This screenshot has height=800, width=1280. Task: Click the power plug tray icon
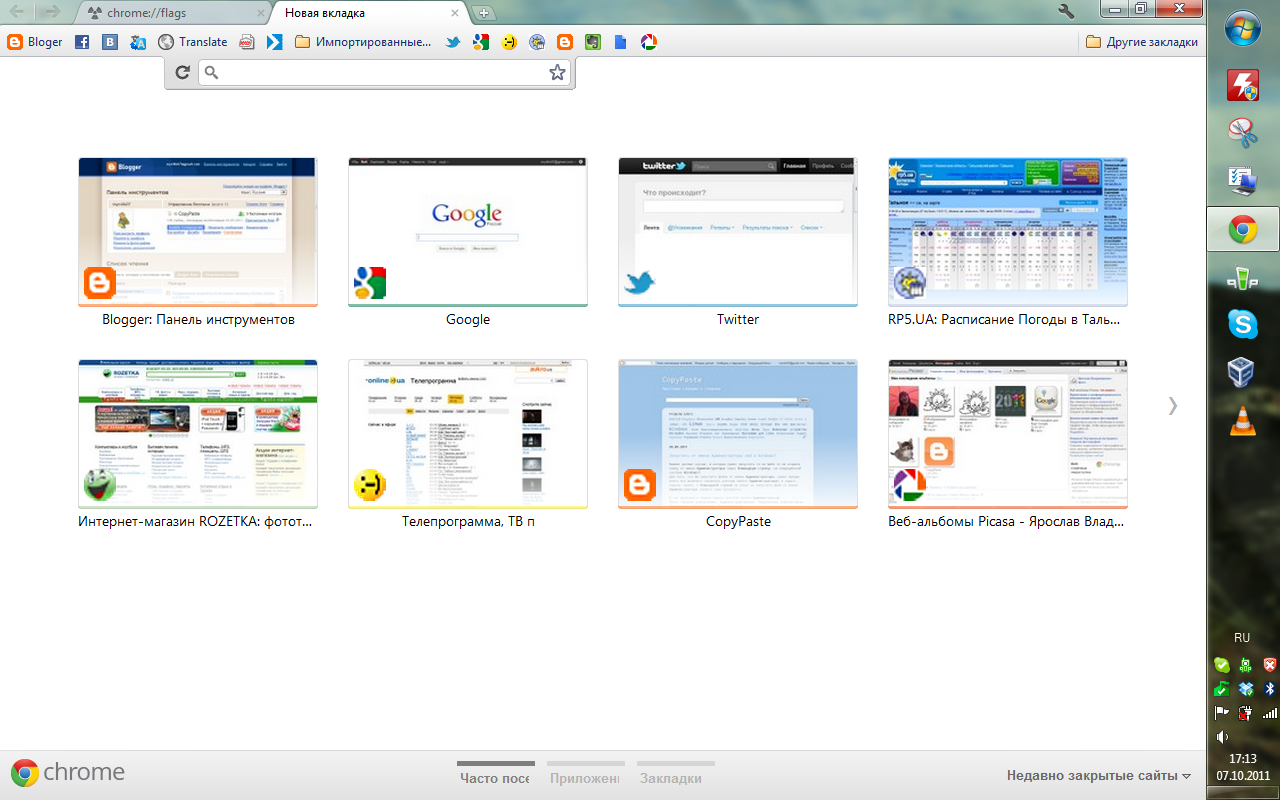(x=1246, y=712)
